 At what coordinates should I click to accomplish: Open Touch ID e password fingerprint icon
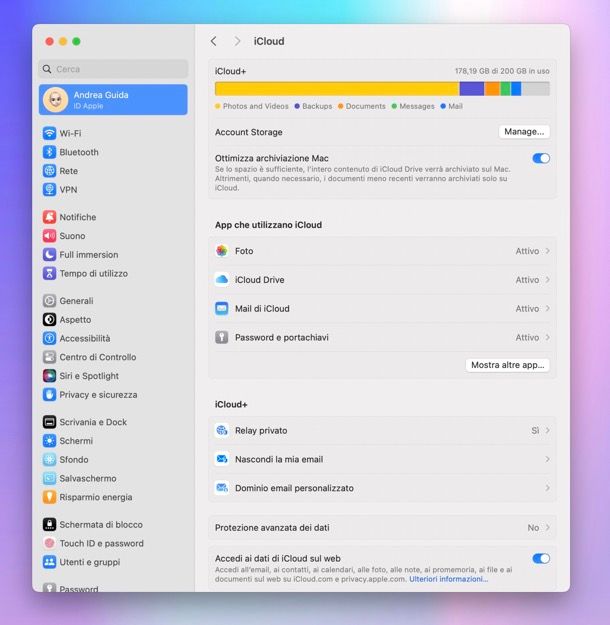[49, 543]
